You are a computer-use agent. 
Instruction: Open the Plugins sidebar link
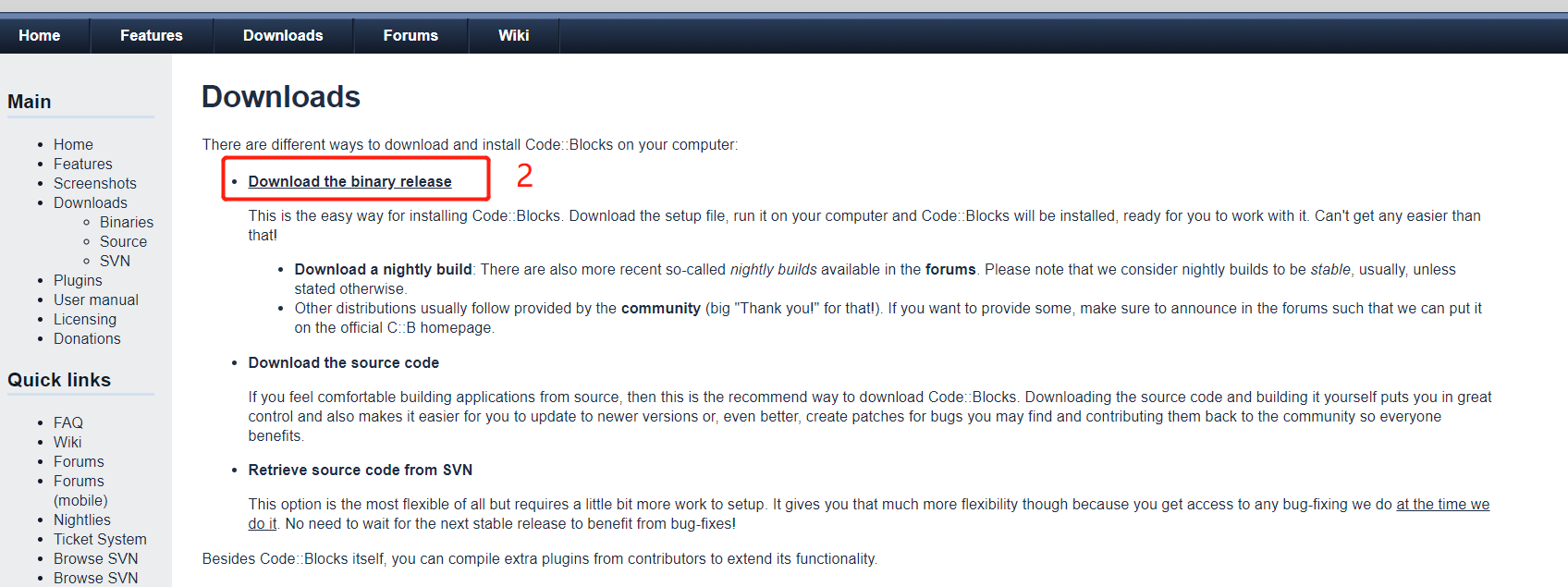pyautogui.click(x=78, y=280)
